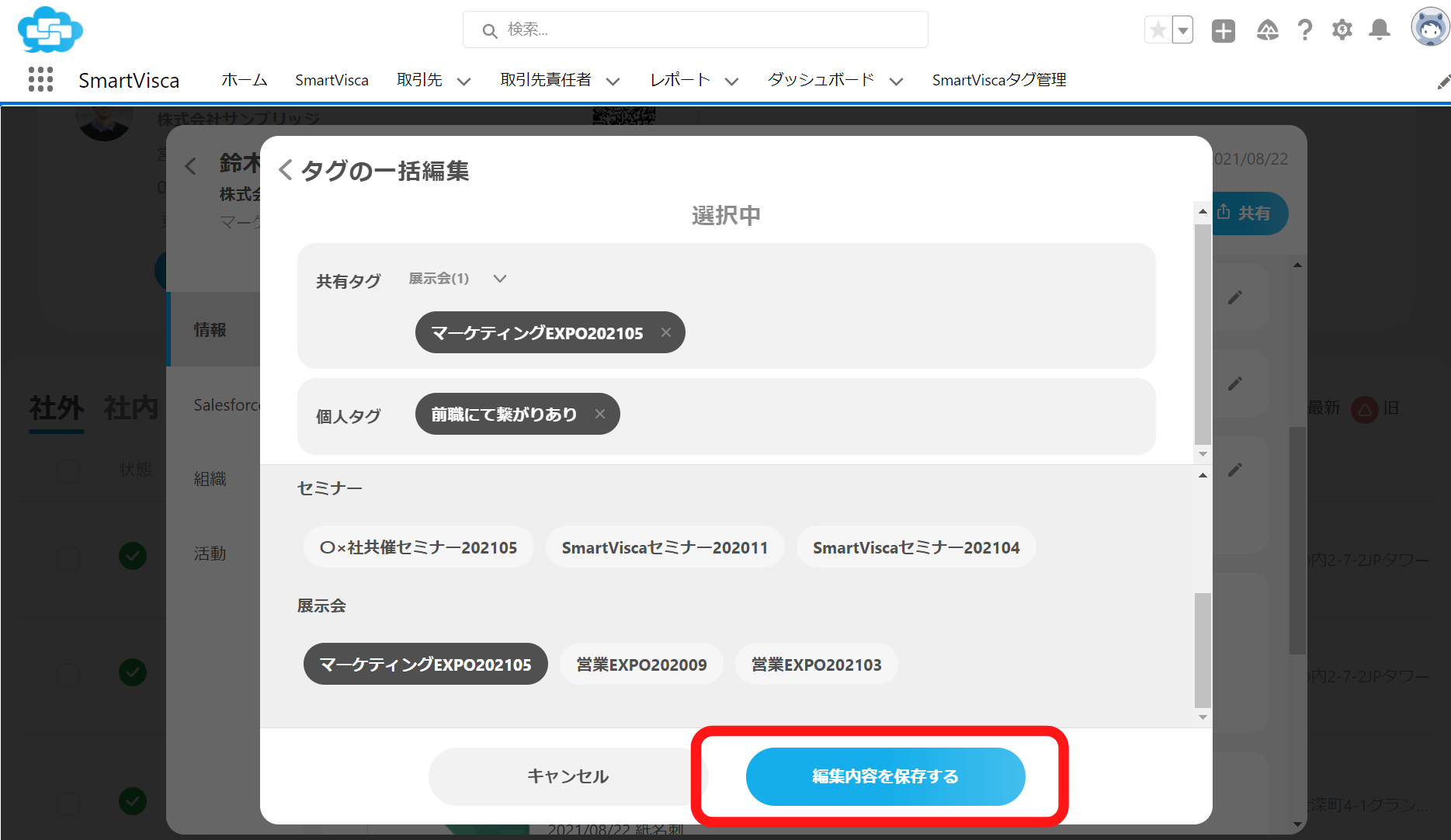Click the top pencil edit icon at right

1234,297
